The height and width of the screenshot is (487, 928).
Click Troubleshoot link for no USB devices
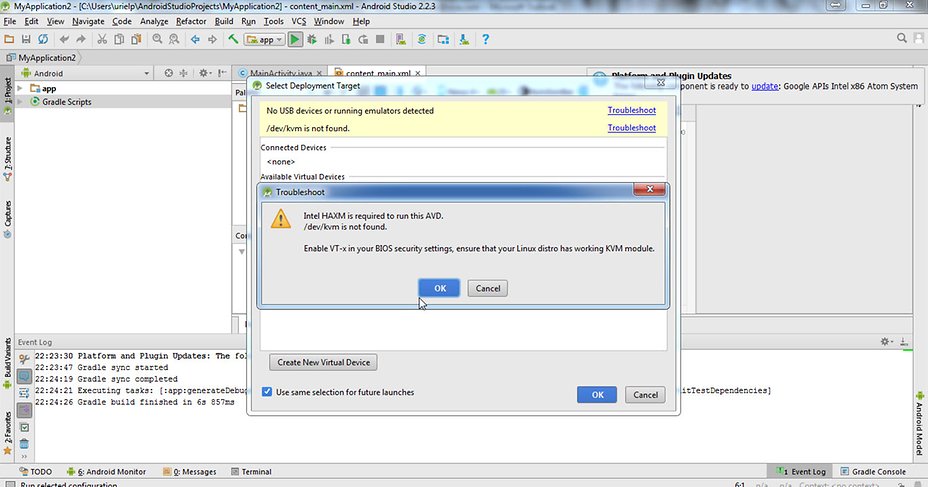point(631,110)
